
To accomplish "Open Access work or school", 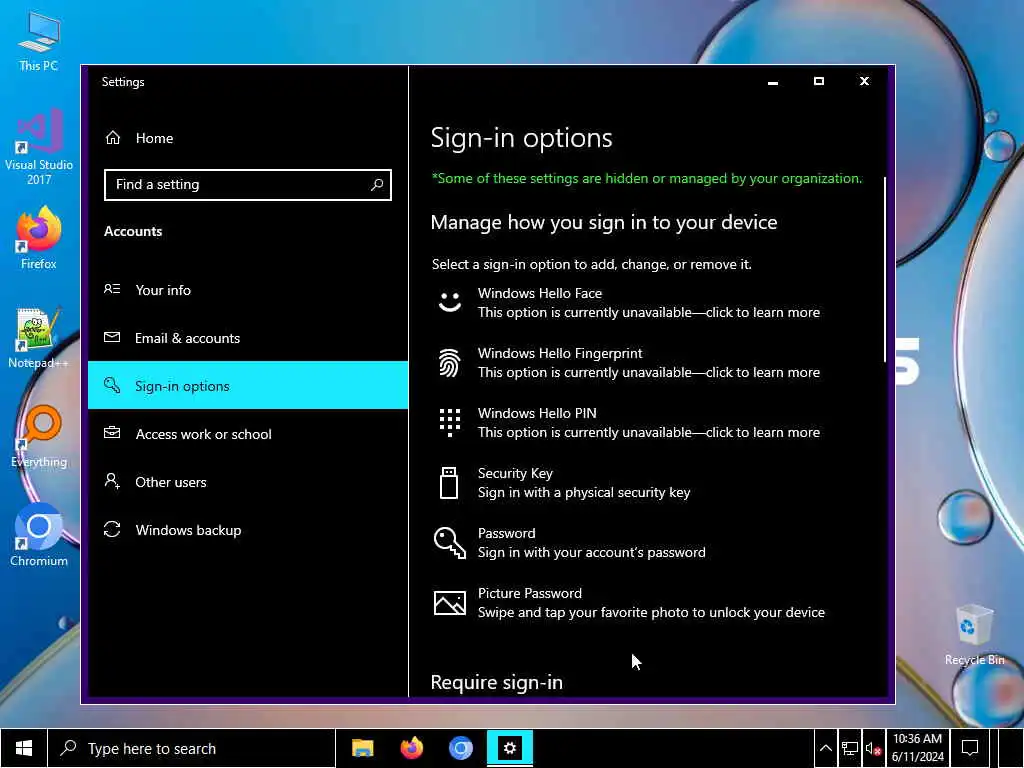I will pyautogui.click(x=248, y=434).
